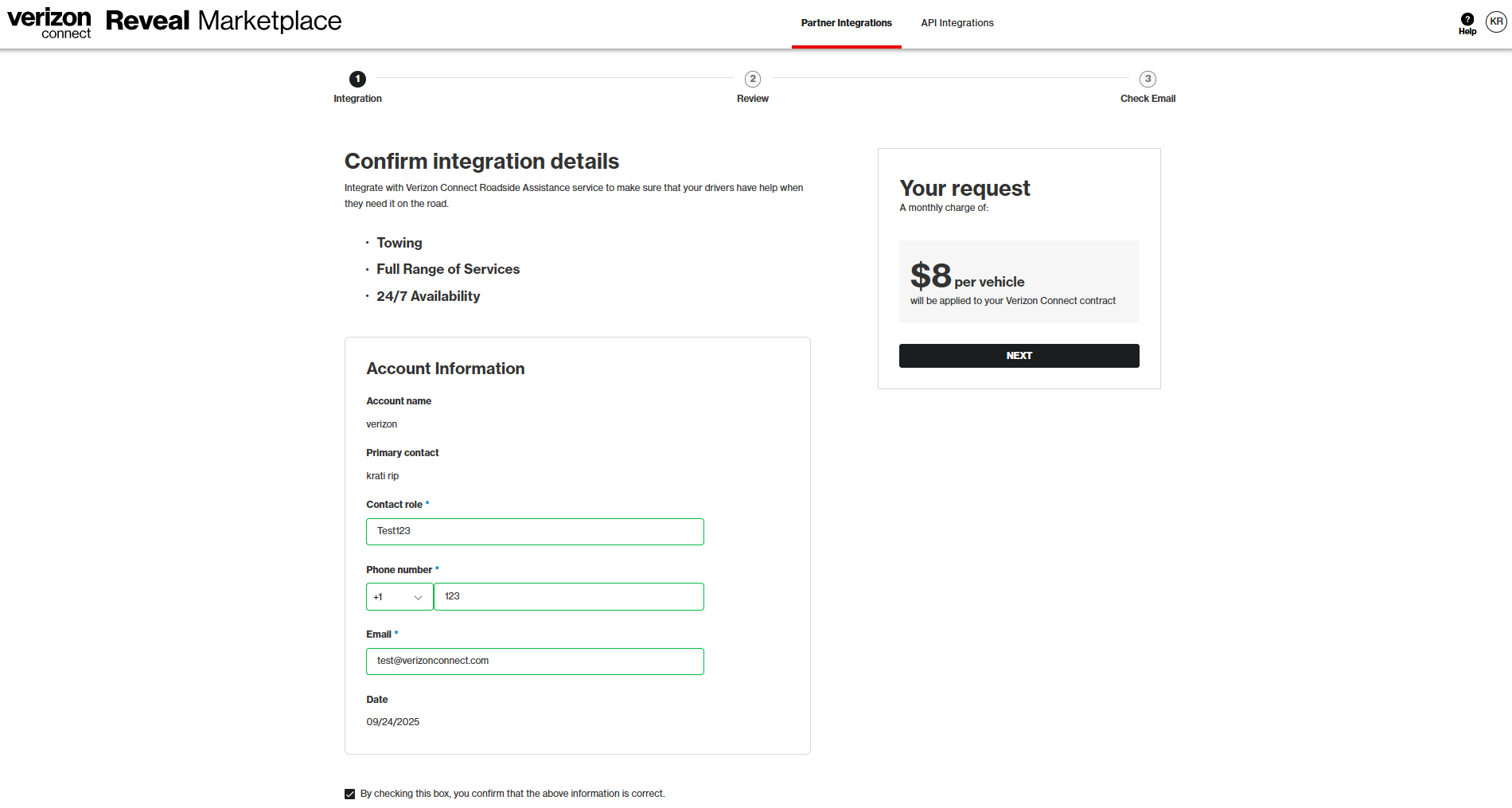Switch to API Integrations tab
This screenshot has width=1512, height=808.
957,23
